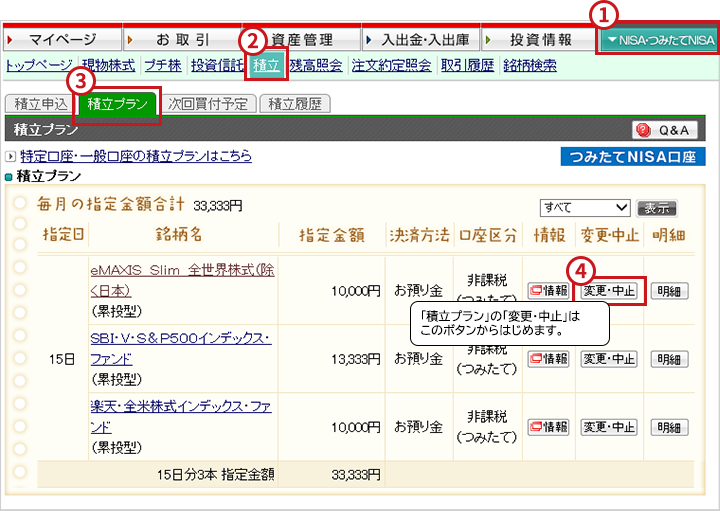The width and height of the screenshot is (720, 511).
Task: Click the 表示 button
Action: click(657, 208)
